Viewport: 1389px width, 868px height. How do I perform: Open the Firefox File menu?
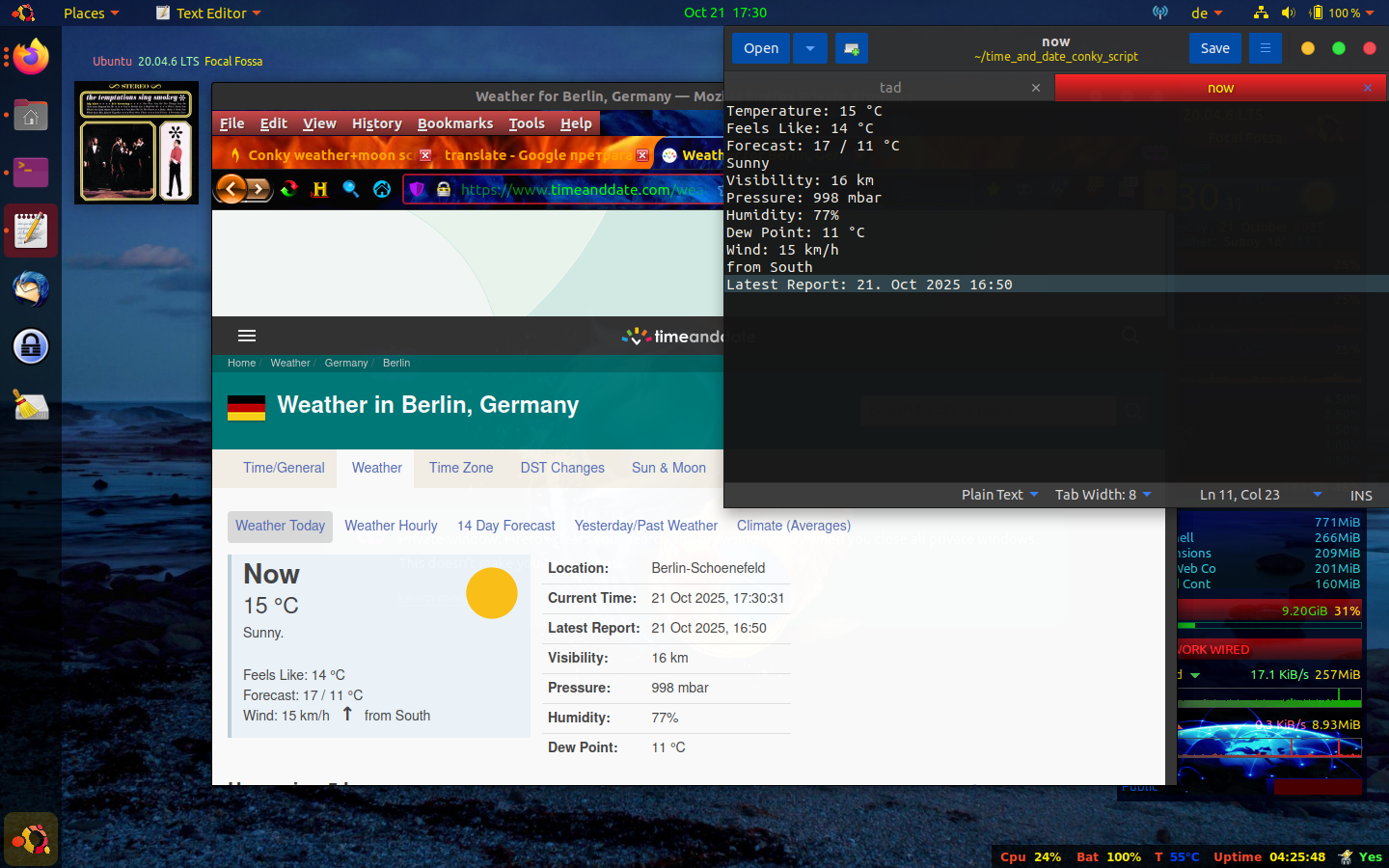click(231, 123)
